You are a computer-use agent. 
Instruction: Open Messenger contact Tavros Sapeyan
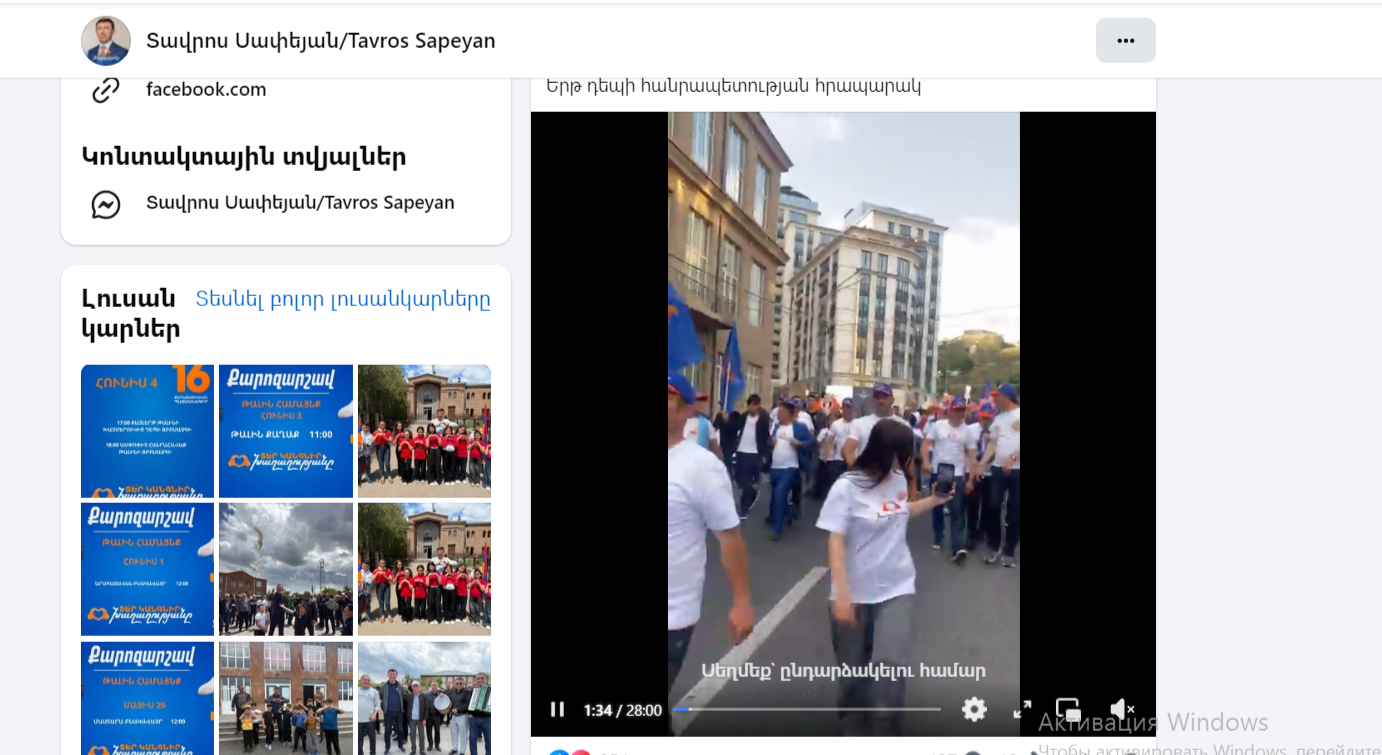click(300, 202)
